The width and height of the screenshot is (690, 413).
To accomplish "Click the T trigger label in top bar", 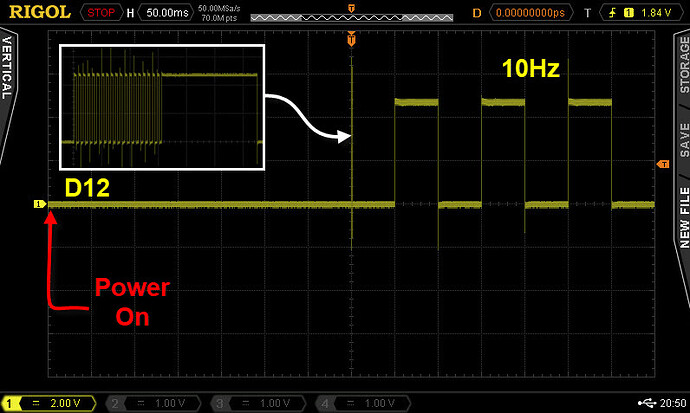I will pyautogui.click(x=587, y=13).
